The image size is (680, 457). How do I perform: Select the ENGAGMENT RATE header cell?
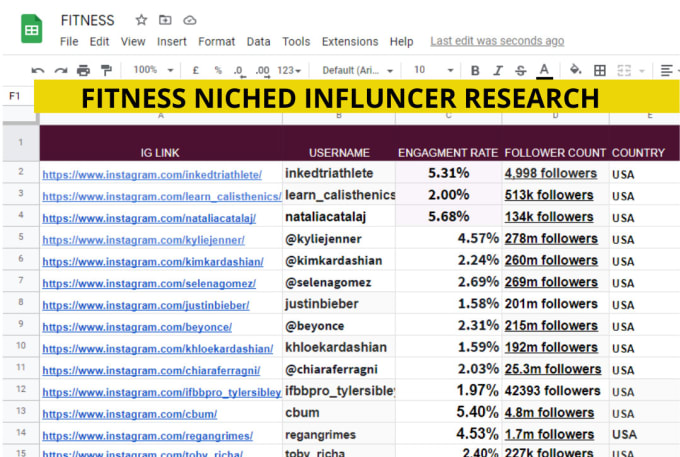point(448,143)
